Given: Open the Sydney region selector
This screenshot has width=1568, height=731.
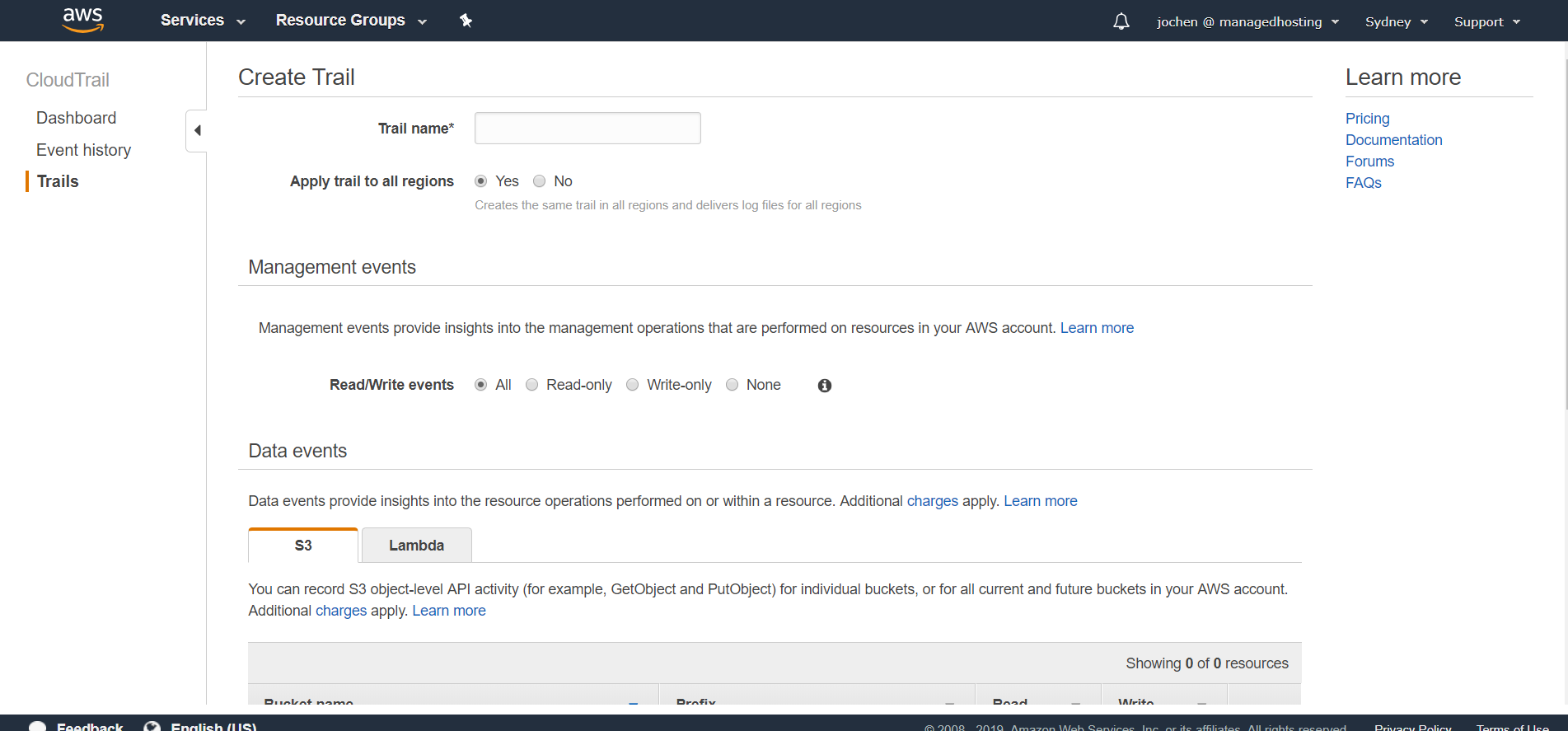Looking at the screenshot, I should point(1397,21).
